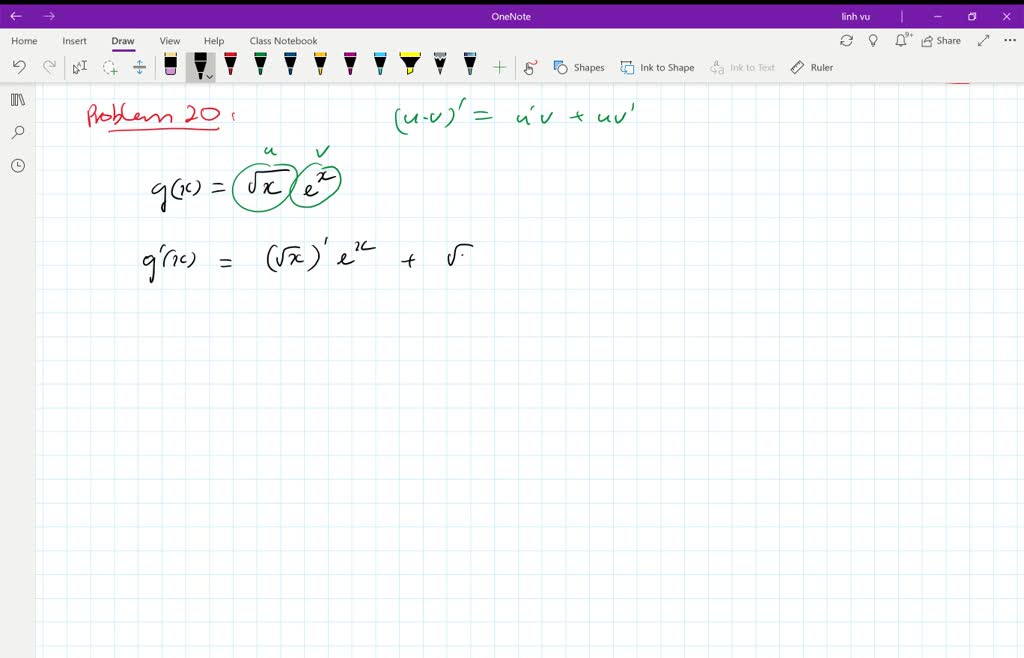Screen dimensions: 1024x658
Task: Toggle Ink to Shape conversion
Action: pos(657,67)
